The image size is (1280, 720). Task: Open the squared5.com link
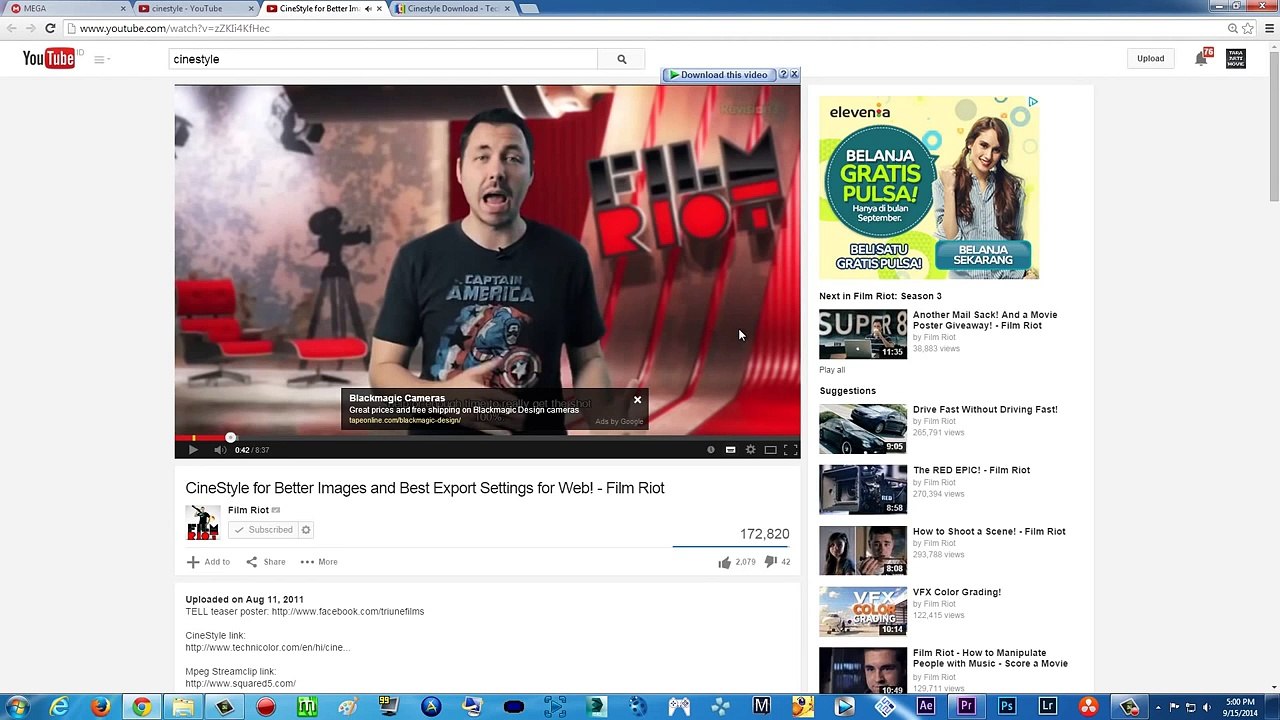240,684
